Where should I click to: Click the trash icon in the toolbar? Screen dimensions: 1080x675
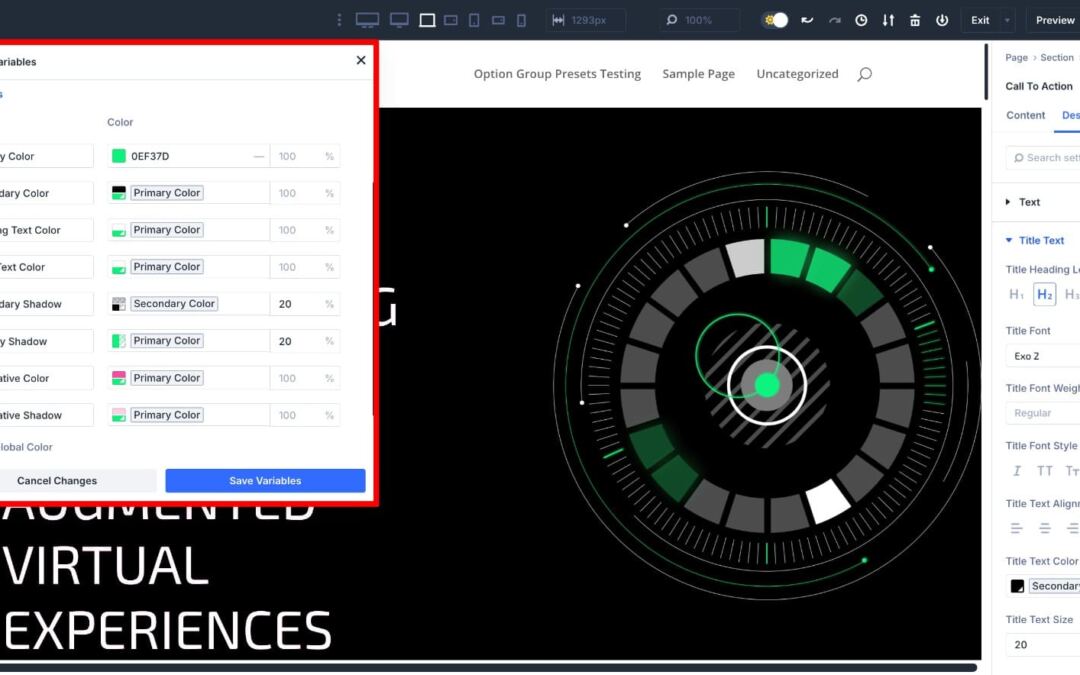[x=915, y=19]
